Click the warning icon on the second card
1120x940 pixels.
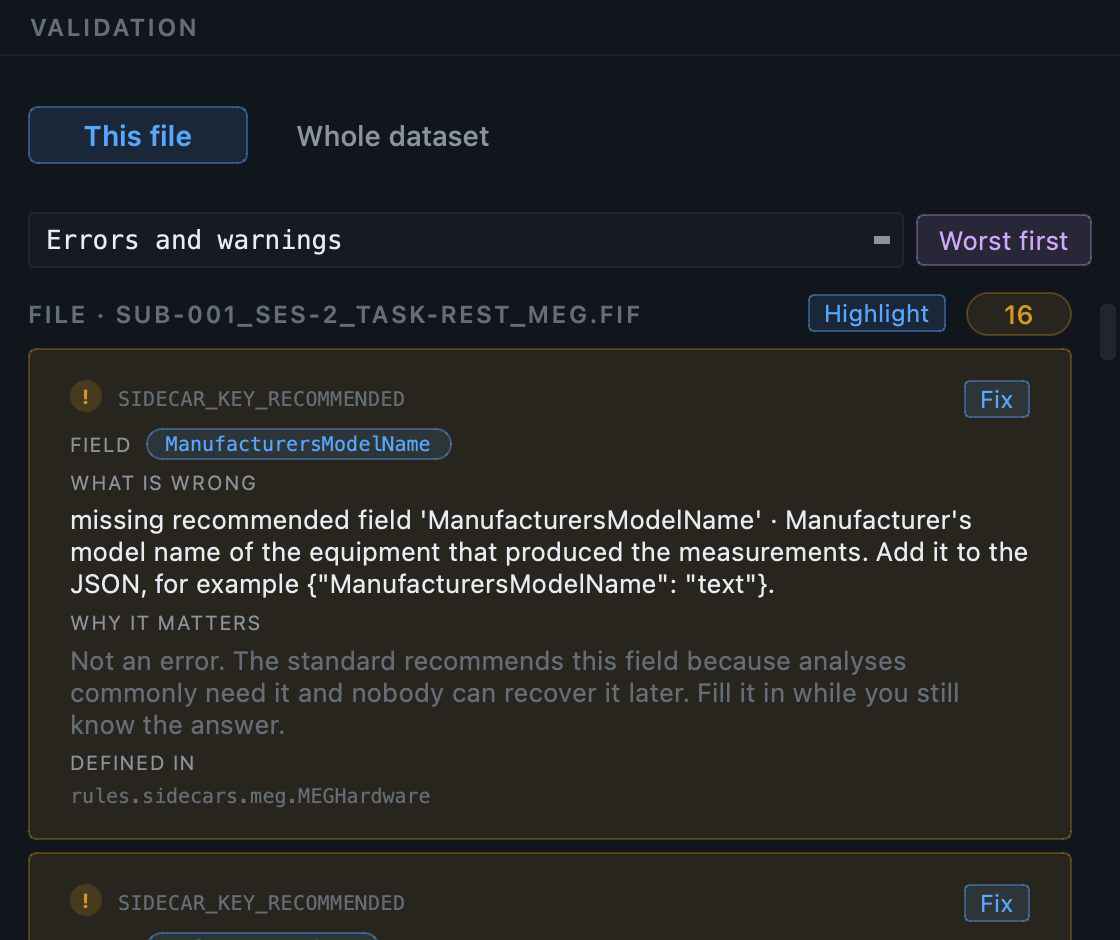[x=86, y=901]
